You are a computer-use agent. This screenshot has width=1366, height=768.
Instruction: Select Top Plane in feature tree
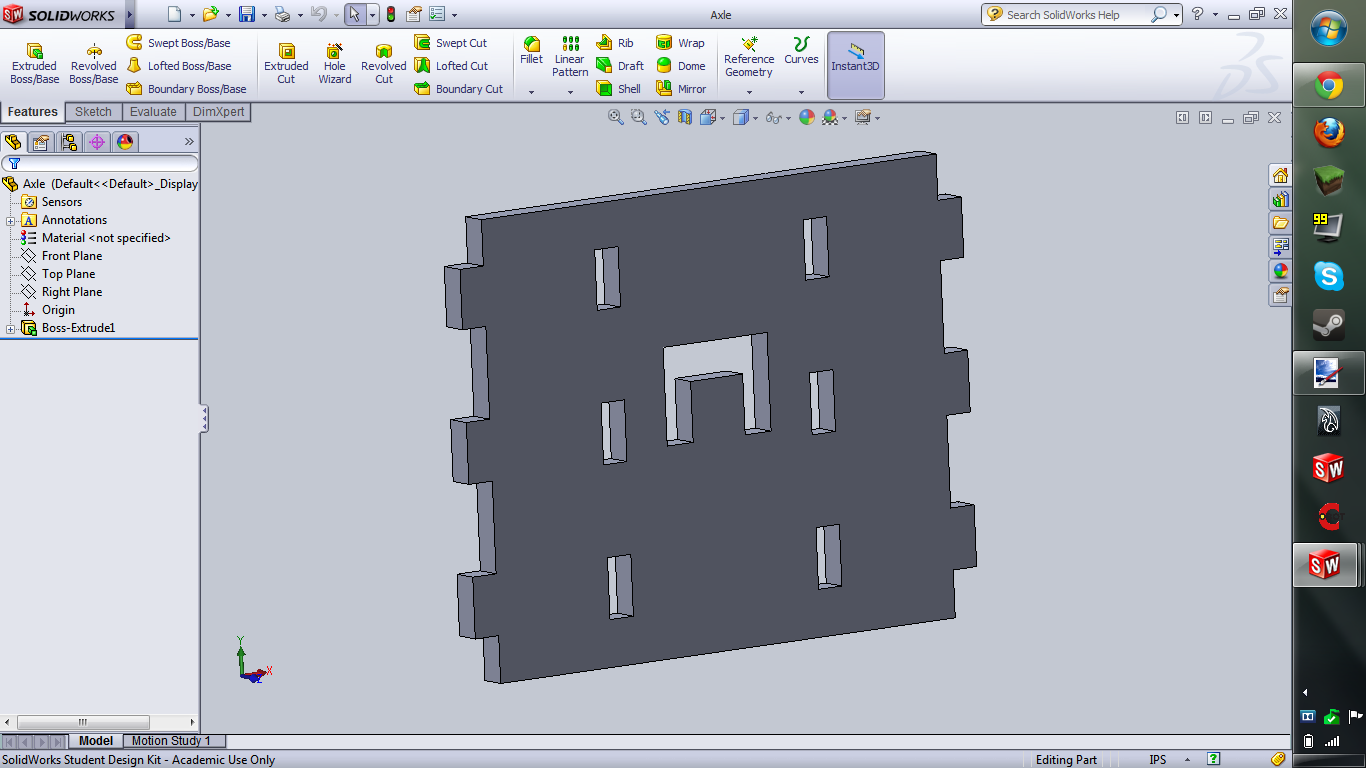click(69, 274)
